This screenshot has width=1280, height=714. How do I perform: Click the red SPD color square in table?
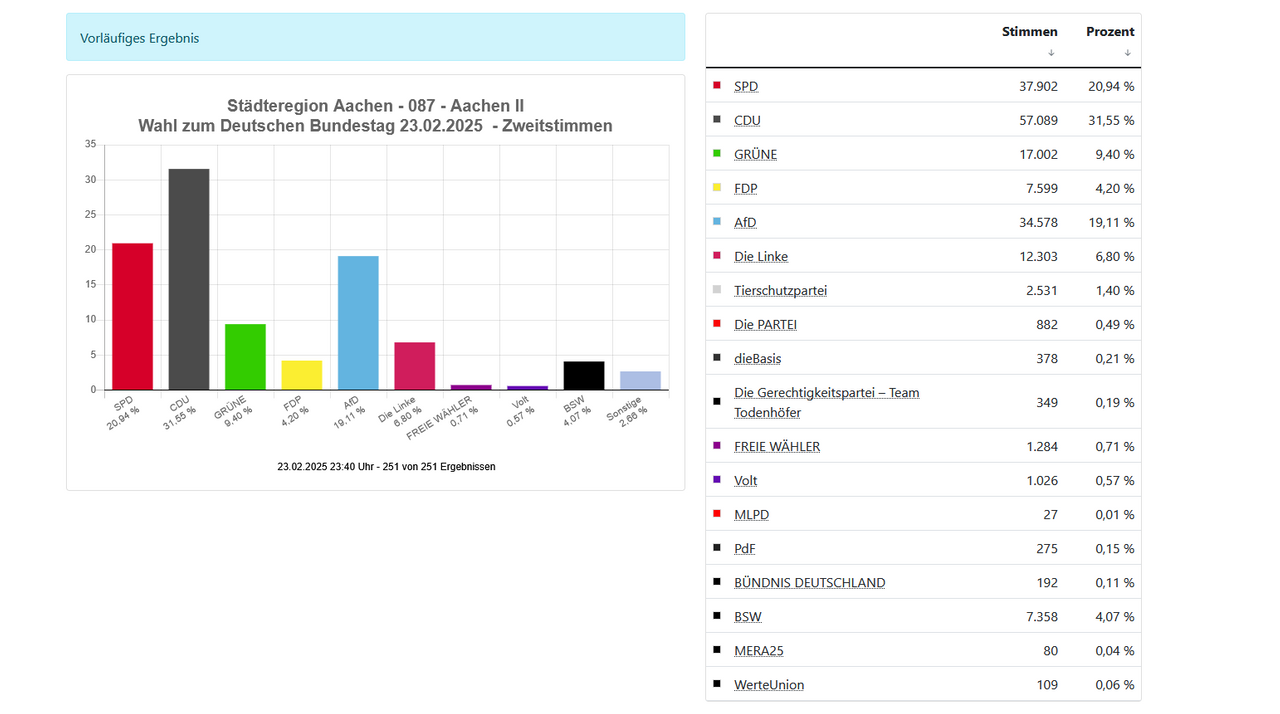[717, 86]
